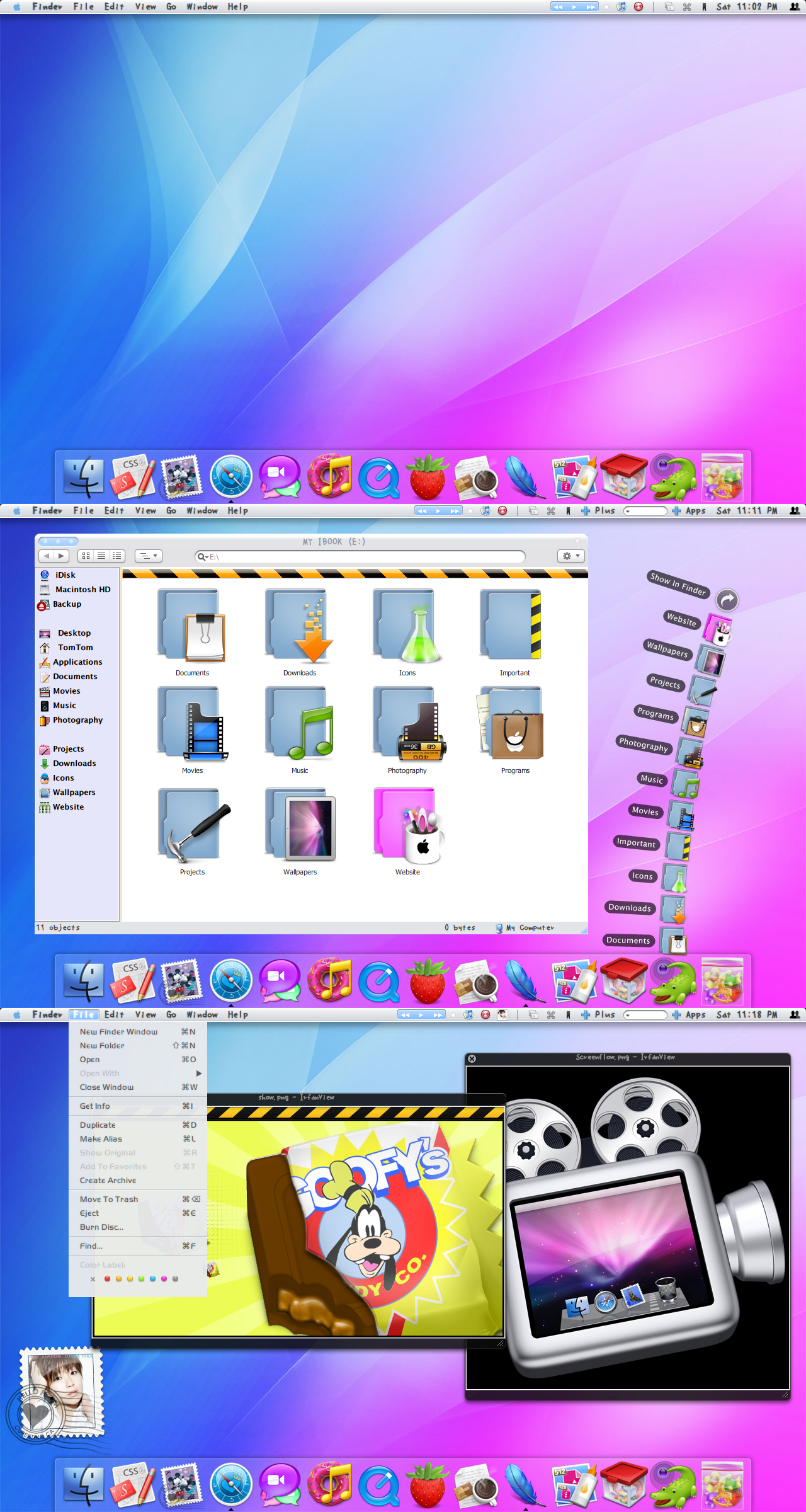The height and width of the screenshot is (1512, 806).
Task: Click Plus in the 11:11 PM menu bar
Action: click(598, 511)
